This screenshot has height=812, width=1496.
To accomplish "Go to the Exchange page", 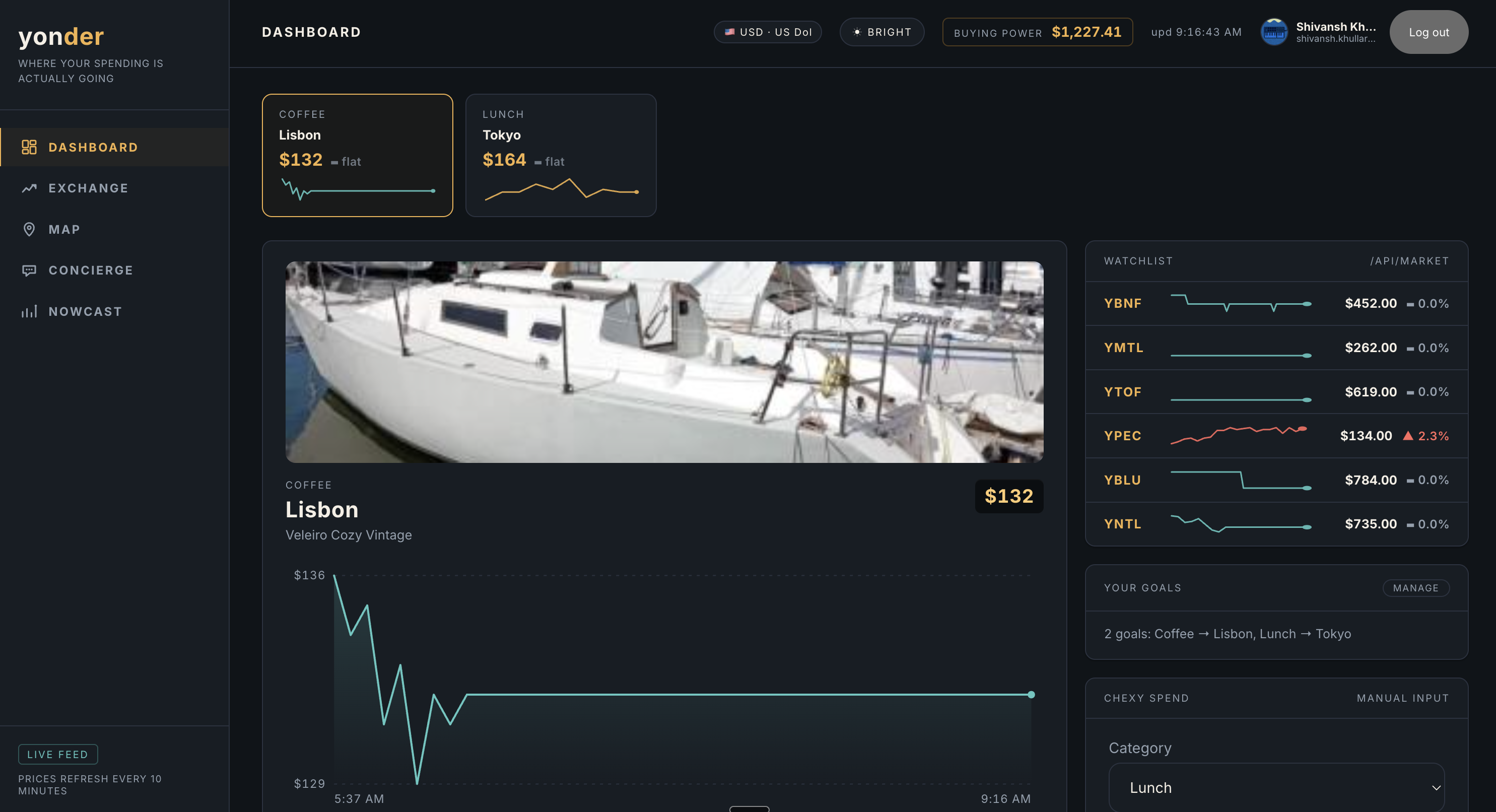I will (x=115, y=188).
